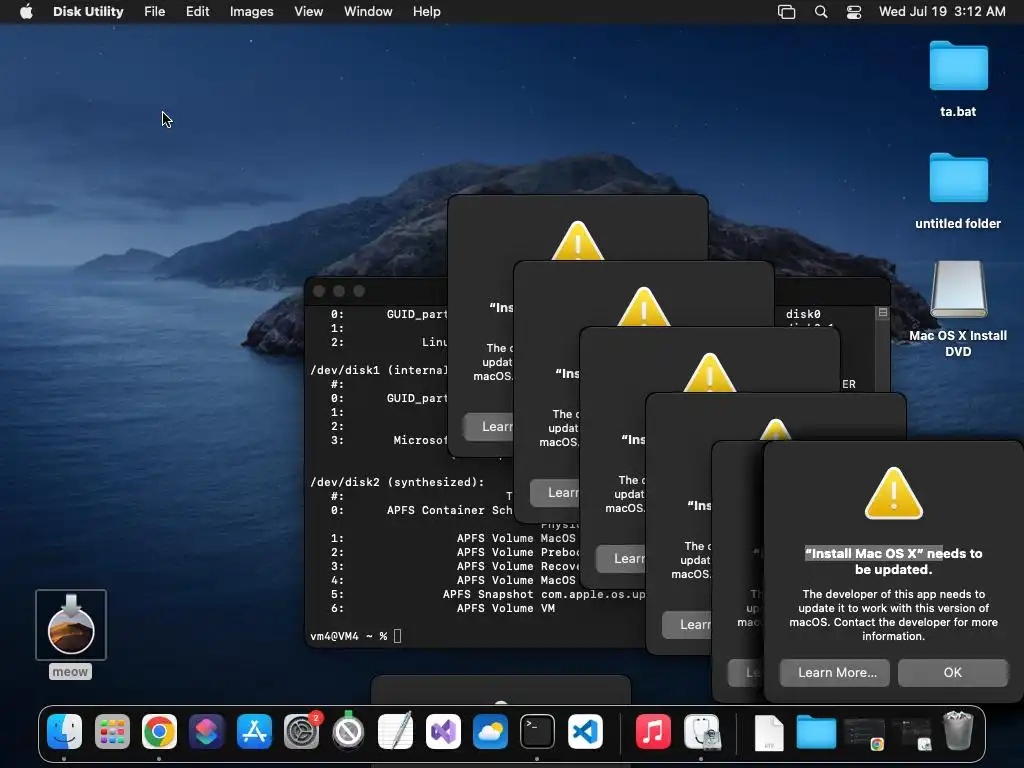Open the File menu
Image resolution: width=1024 pixels, height=768 pixels.
click(155, 12)
